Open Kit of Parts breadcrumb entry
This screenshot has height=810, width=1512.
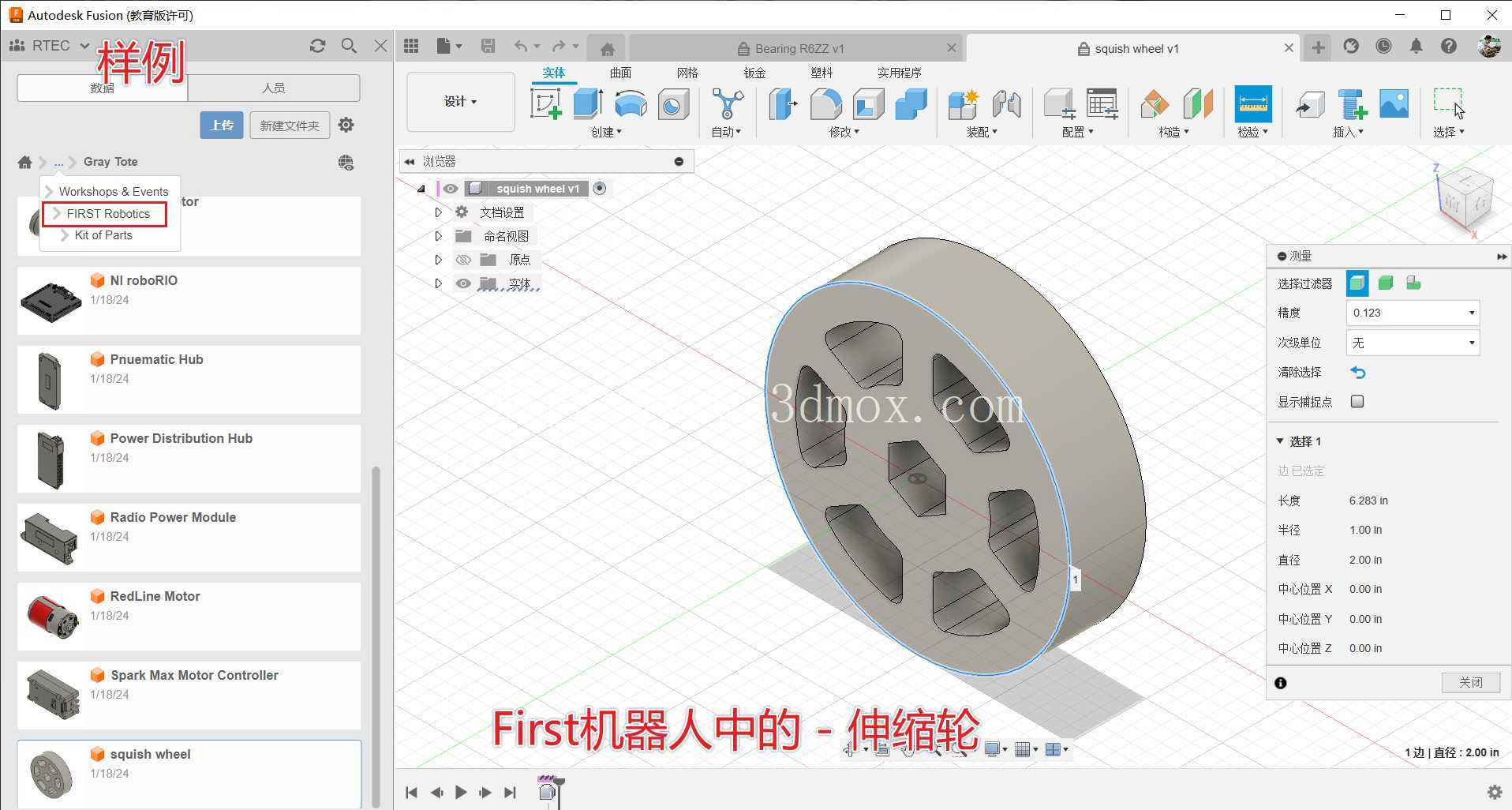pos(103,235)
